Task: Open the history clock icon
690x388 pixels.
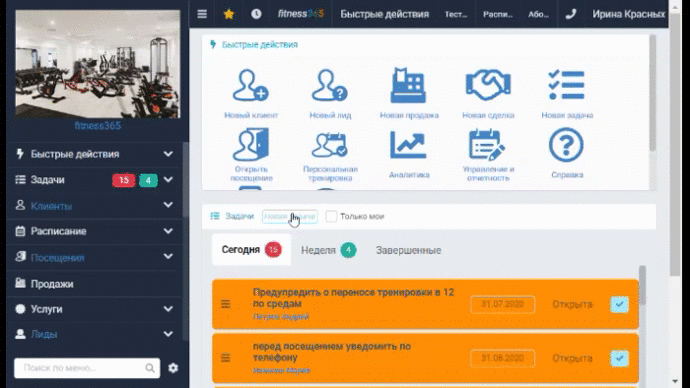Action: (256, 14)
